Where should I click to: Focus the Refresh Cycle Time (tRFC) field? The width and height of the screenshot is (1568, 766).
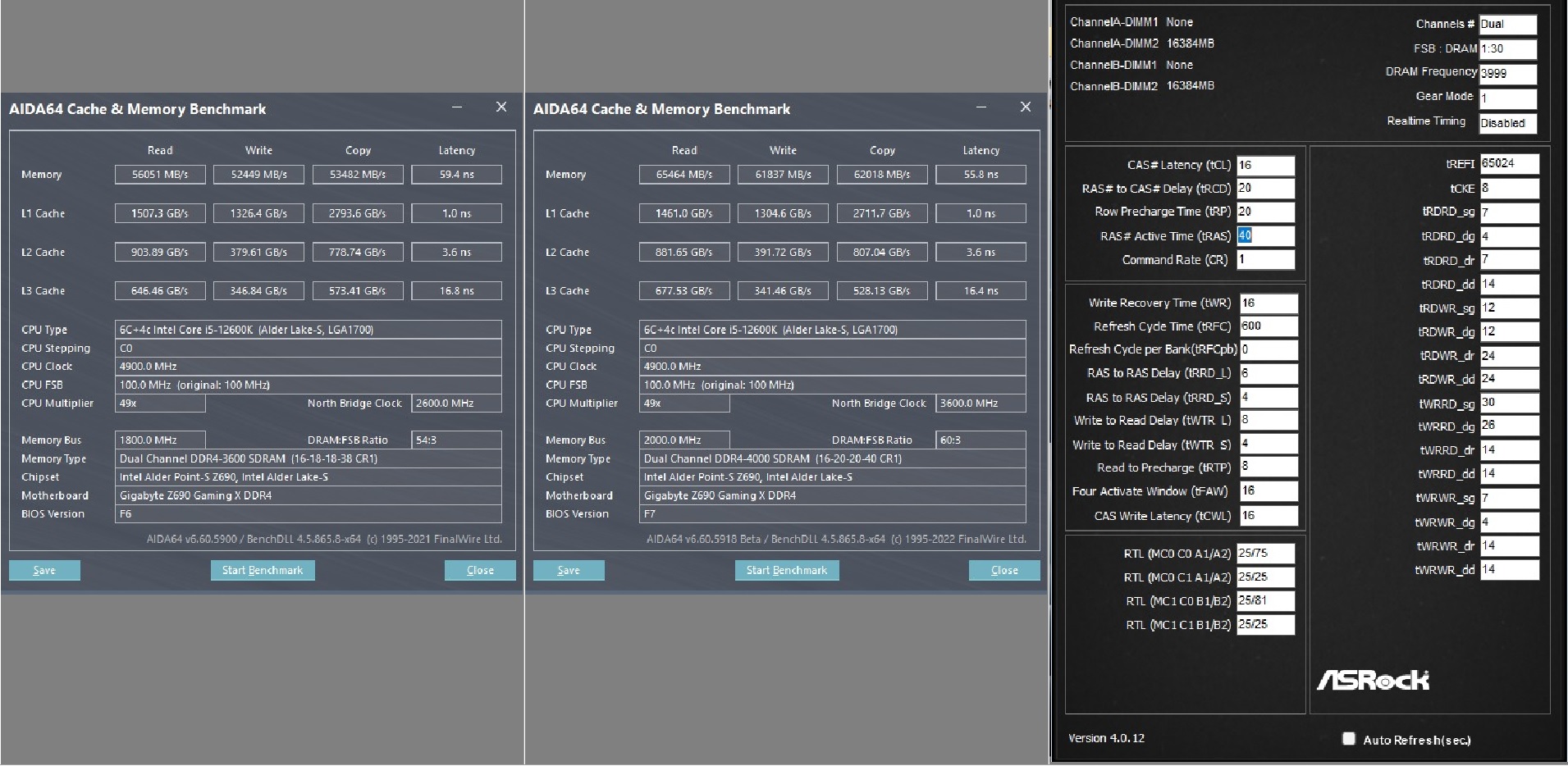[x=1269, y=326]
